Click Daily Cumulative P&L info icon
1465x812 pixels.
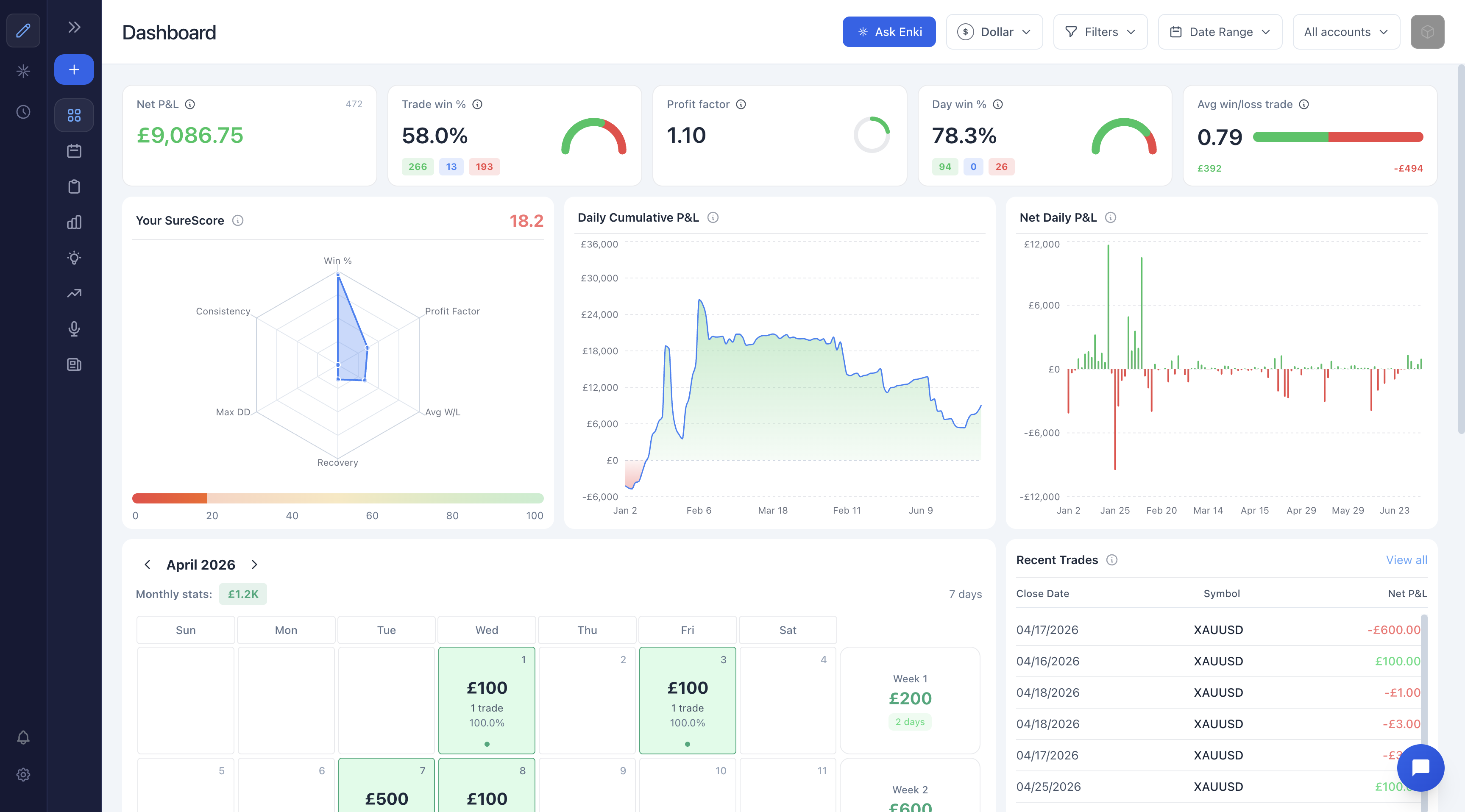[x=713, y=218]
